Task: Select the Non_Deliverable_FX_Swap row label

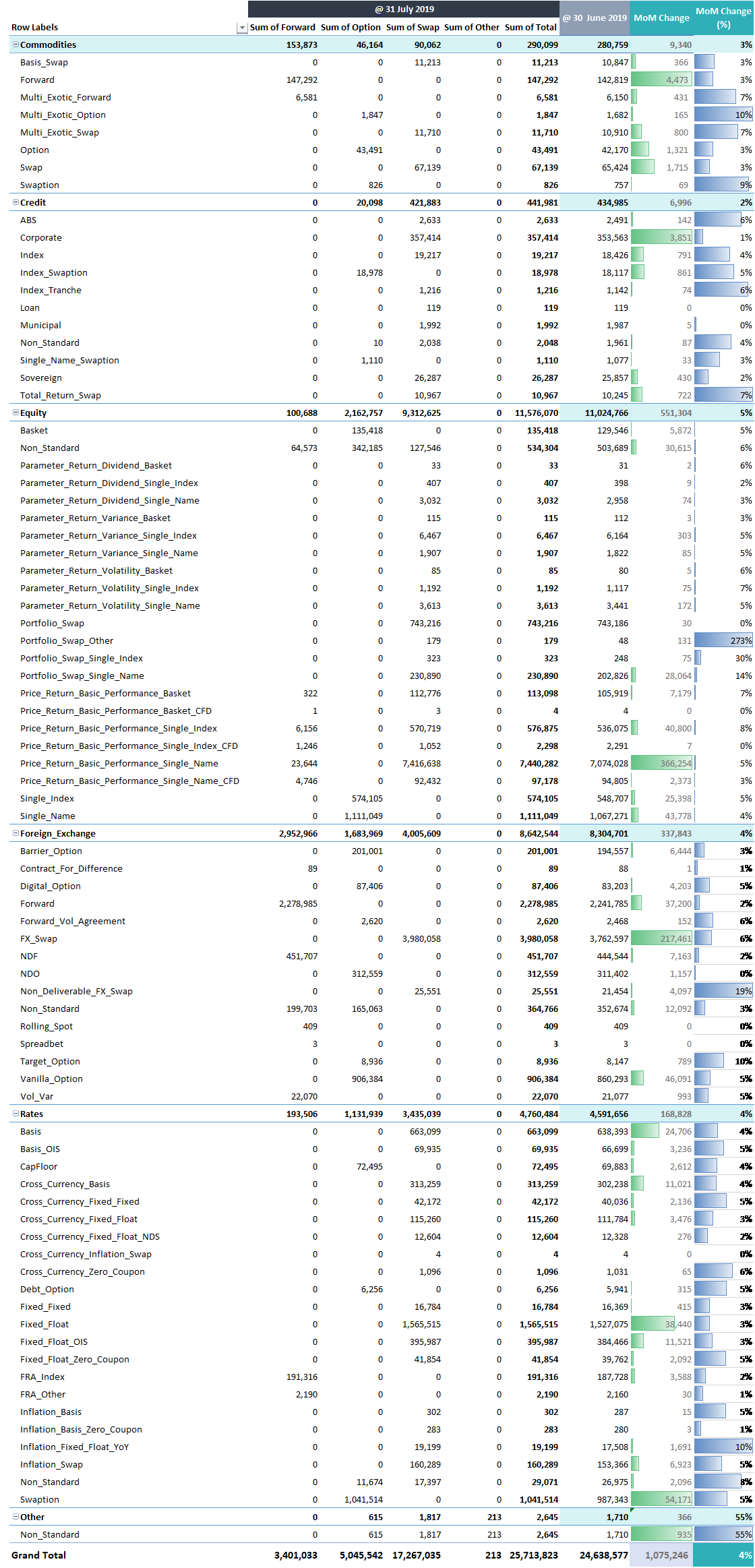Action: point(76,991)
